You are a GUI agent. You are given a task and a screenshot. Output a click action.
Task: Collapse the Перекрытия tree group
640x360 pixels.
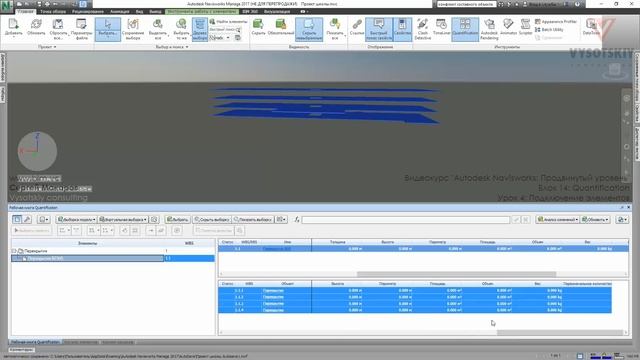coord(14,251)
